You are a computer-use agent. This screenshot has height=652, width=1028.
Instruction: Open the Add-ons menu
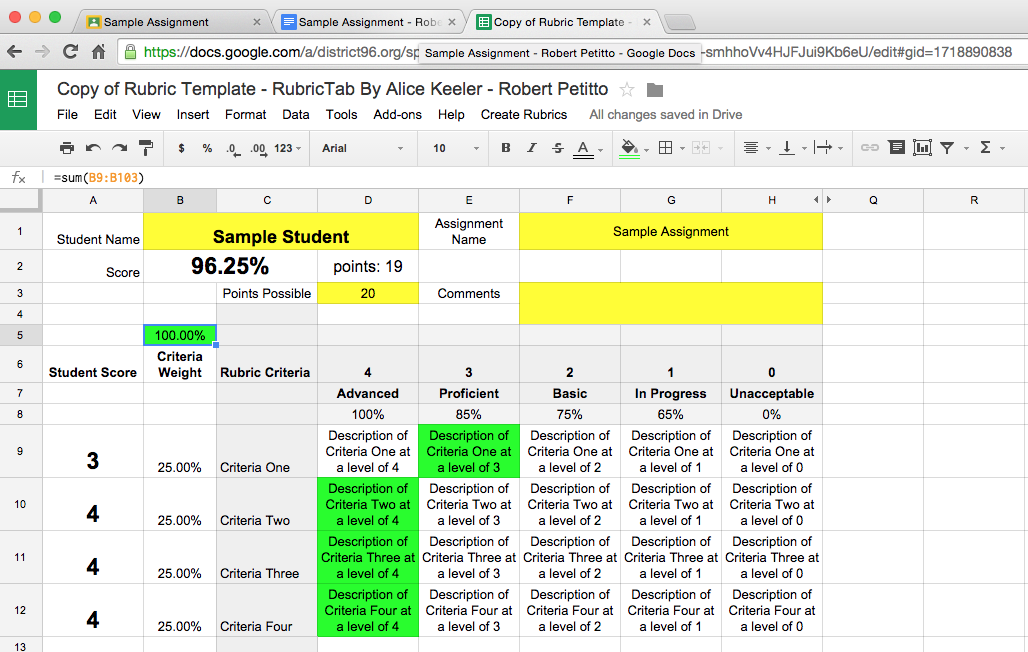tap(397, 114)
